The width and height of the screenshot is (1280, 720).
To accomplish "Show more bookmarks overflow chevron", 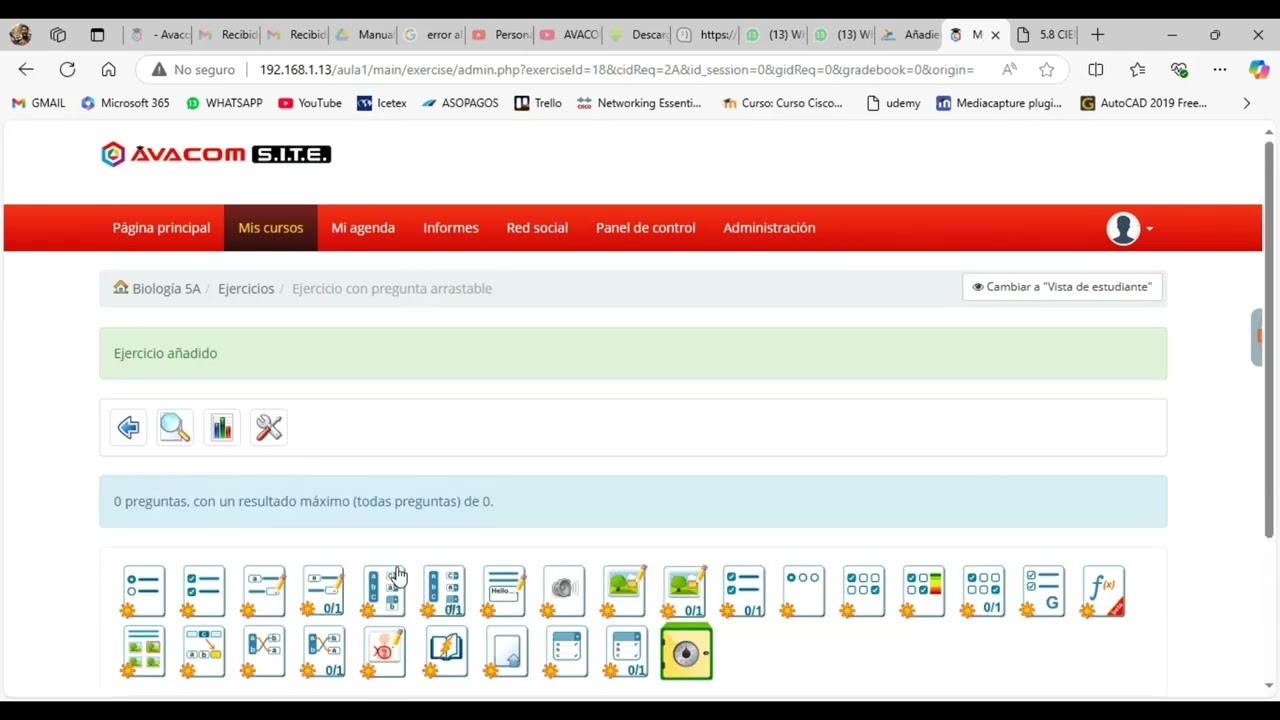I will [x=1246, y=103].
